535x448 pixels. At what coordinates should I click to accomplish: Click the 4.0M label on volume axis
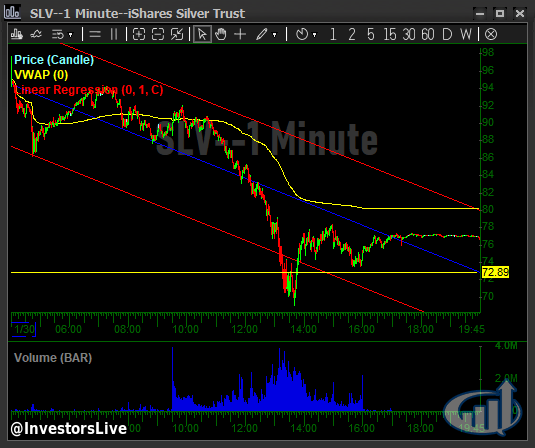[506, 346]
